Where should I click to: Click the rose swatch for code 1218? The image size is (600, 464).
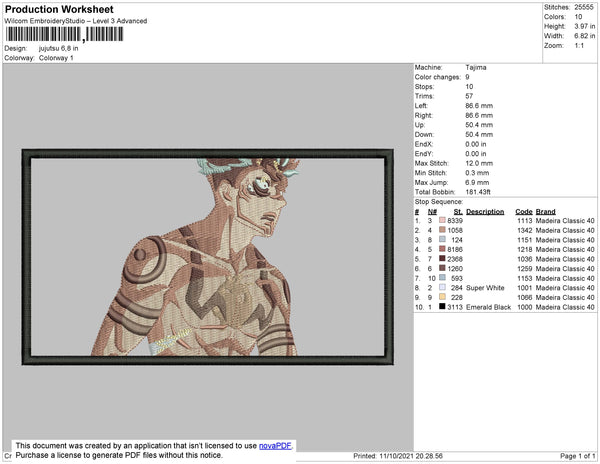[x=442, y=249]
